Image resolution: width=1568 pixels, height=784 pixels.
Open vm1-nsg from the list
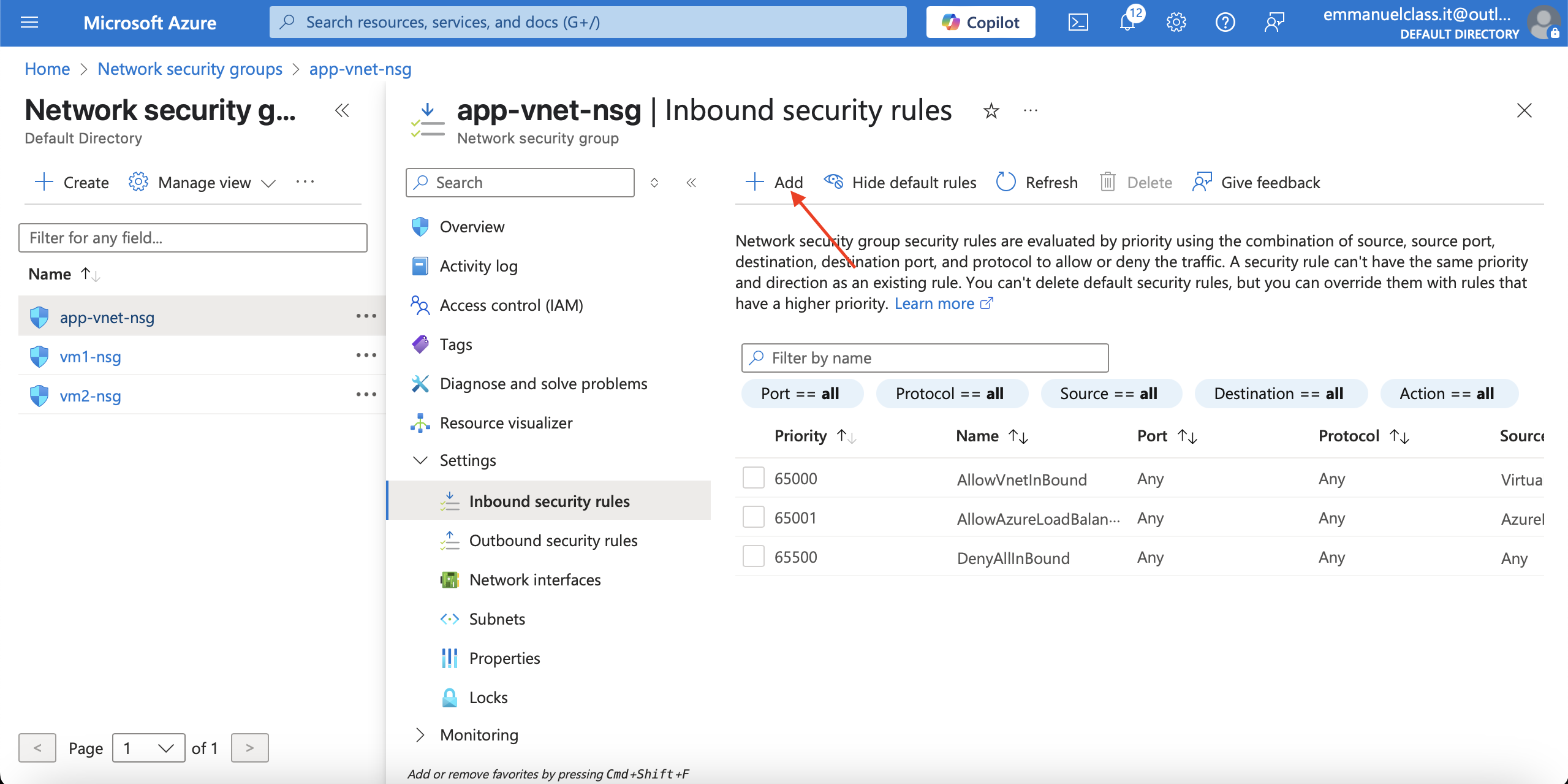(90, 357)
